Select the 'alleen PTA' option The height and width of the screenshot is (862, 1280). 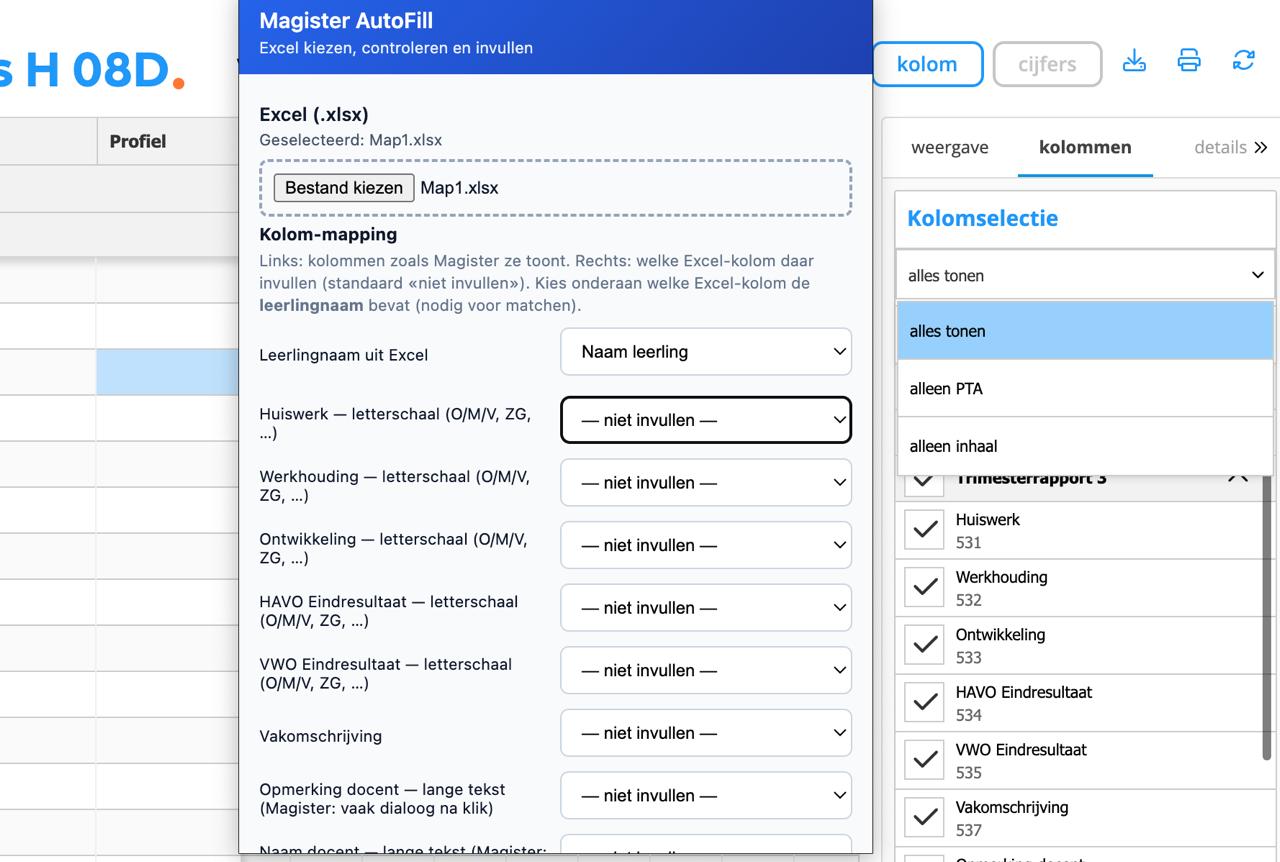(1085, 389)
